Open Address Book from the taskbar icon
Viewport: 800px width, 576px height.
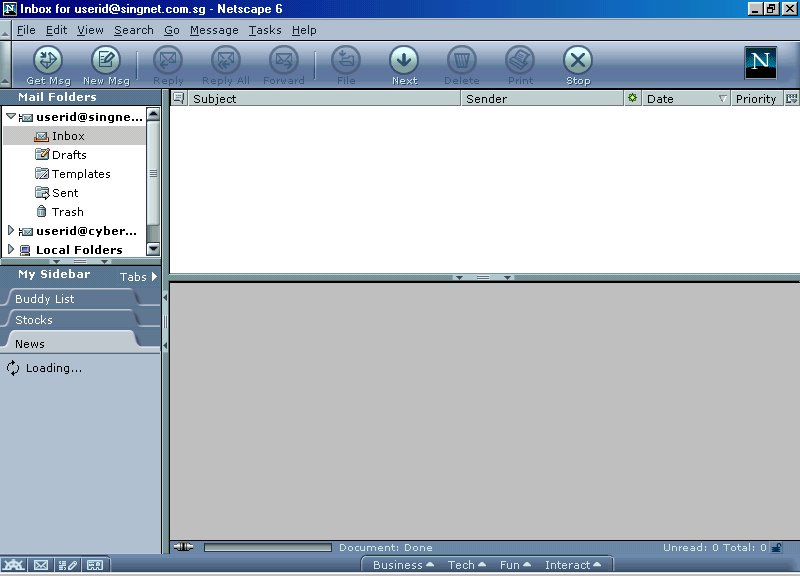coord(95,565)
